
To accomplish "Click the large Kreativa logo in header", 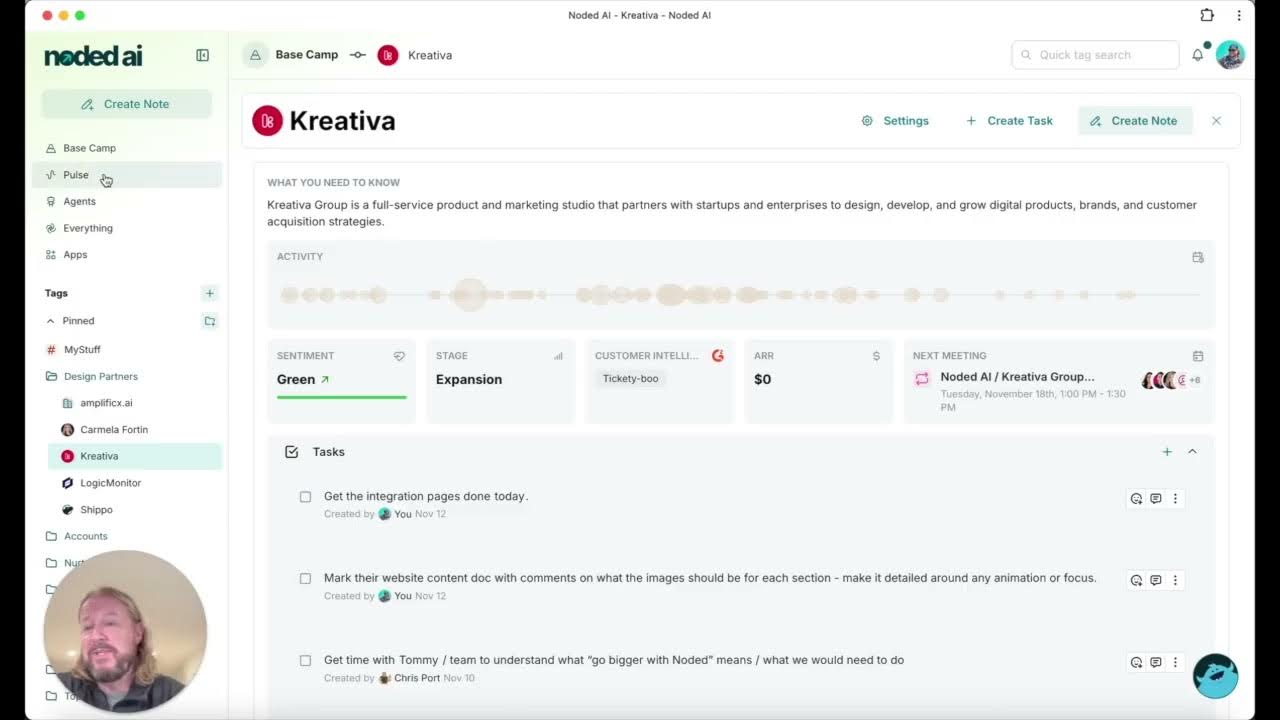I will [267, 121].
